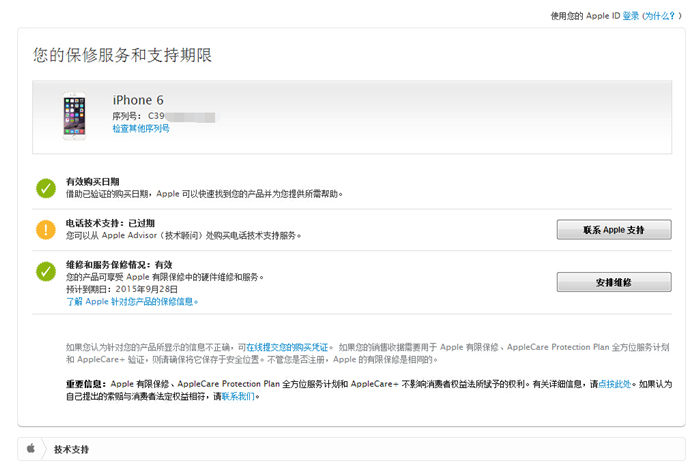Click the Apple logo in breadcrumb

[x=31, y=448]
